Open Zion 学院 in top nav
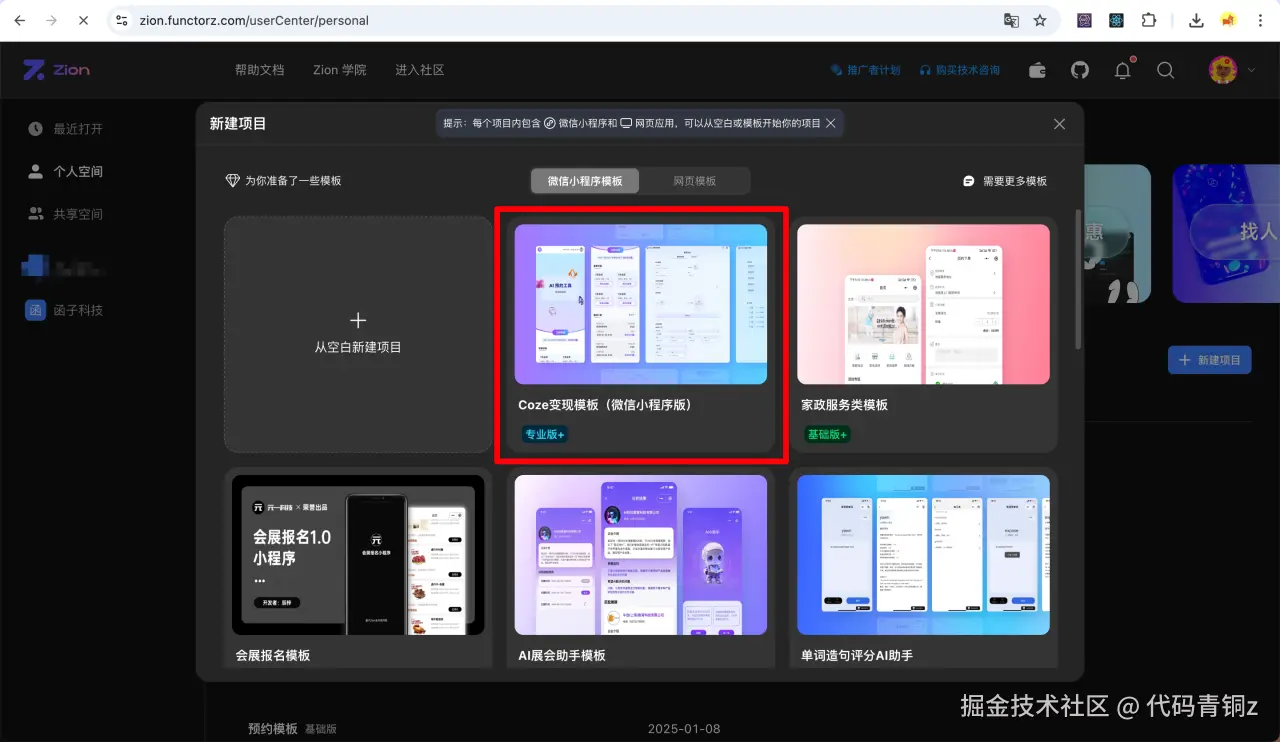 coord(340,70)
